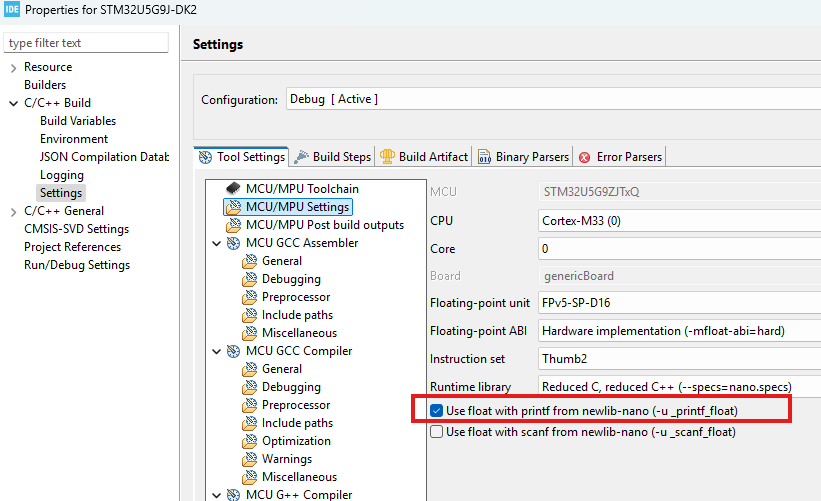
Task: Open the Floating-point ABI dropdown
Action: 679,331
